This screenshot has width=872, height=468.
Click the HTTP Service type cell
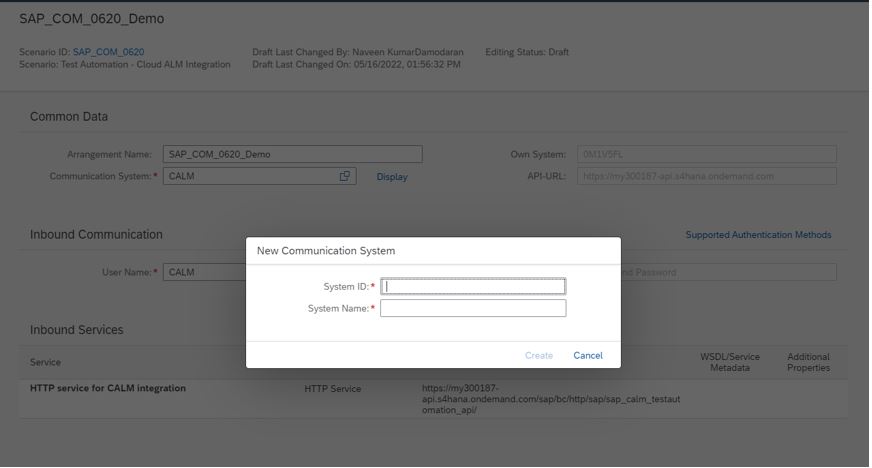tap(333, 389)
